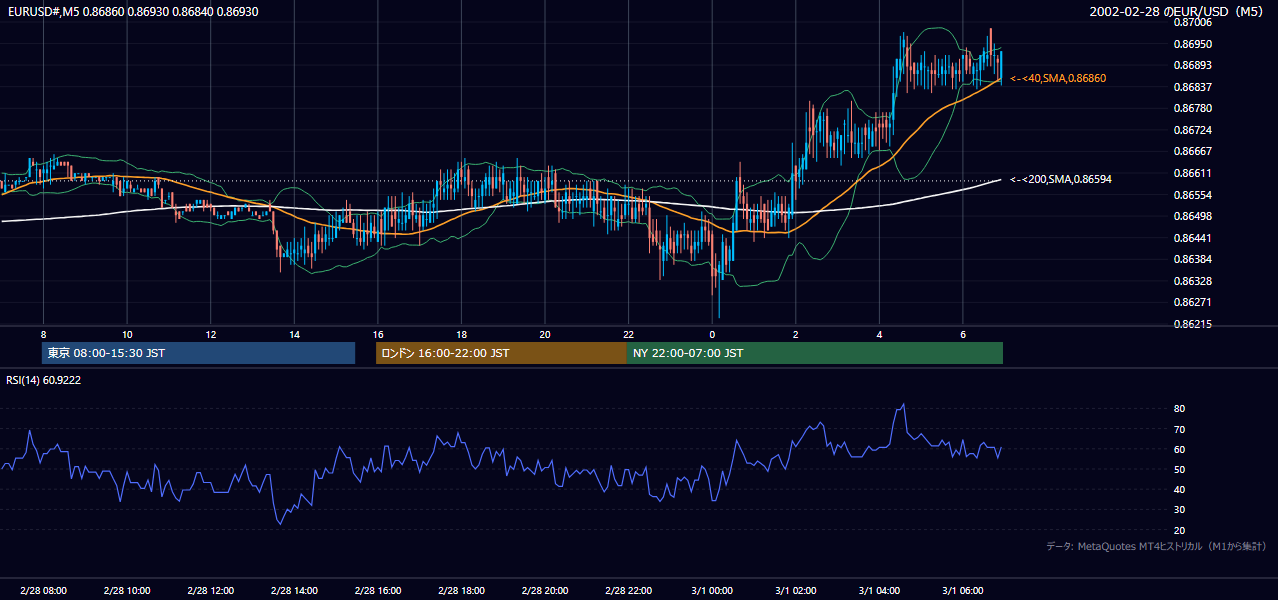Click the '<-<200,SMA,0.86594' indicator label
1278x600 pixels.
[1061, 179]
